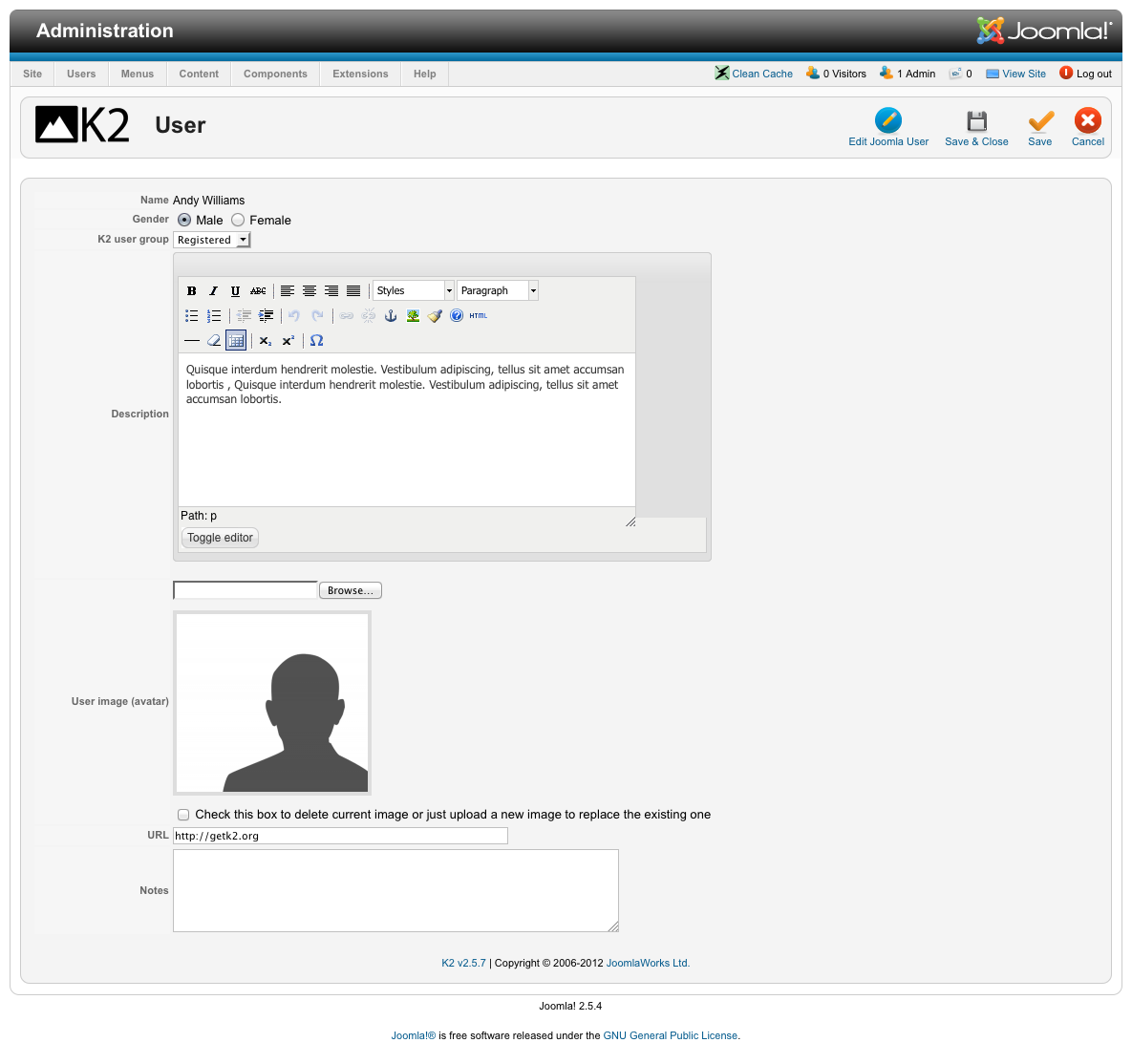Open the Users menu

pyautogui.click(x=81, y=74)
